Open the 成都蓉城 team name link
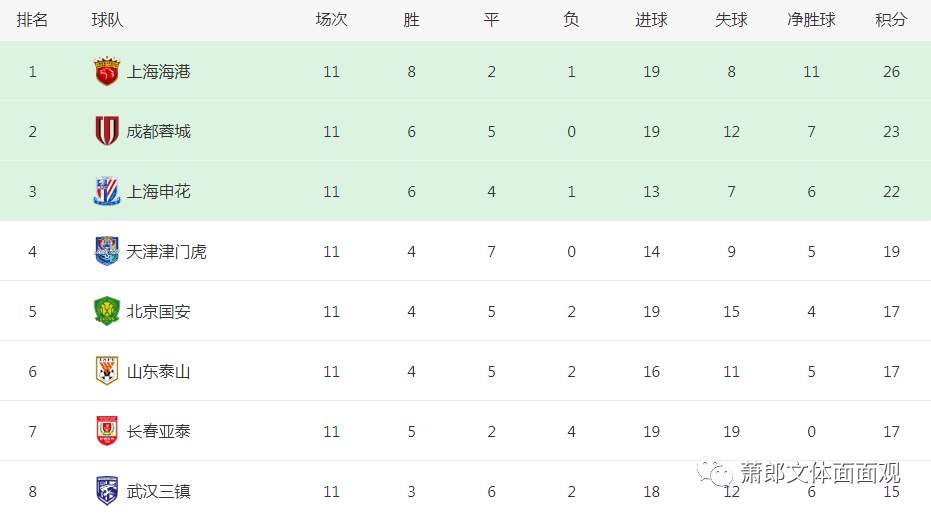The image size is (931, 514). (159, 132)
